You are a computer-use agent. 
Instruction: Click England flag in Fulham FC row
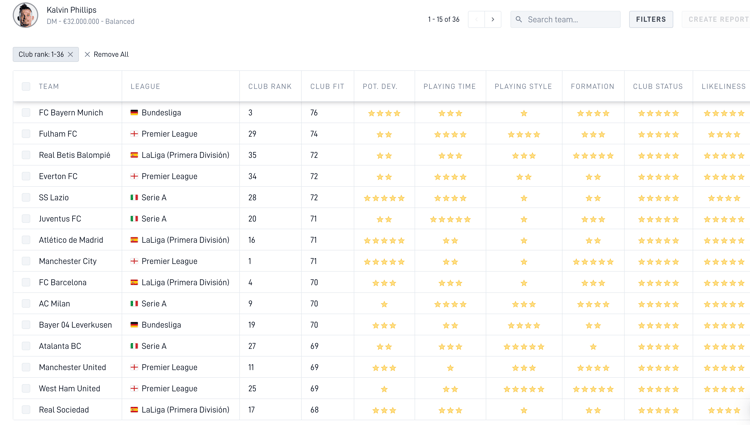pos(134,134)
